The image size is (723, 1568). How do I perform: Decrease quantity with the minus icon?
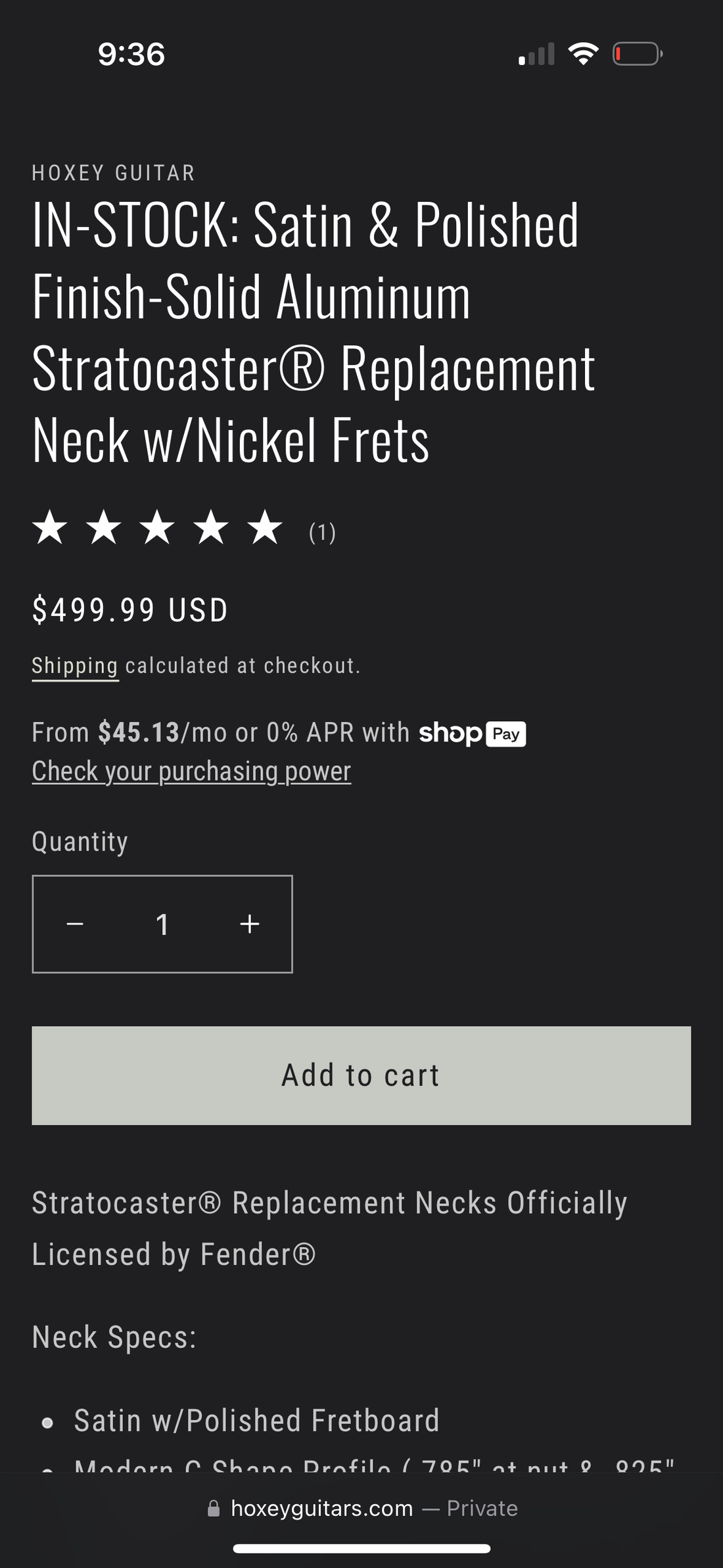pyautogui.click(x=75, y=924)
